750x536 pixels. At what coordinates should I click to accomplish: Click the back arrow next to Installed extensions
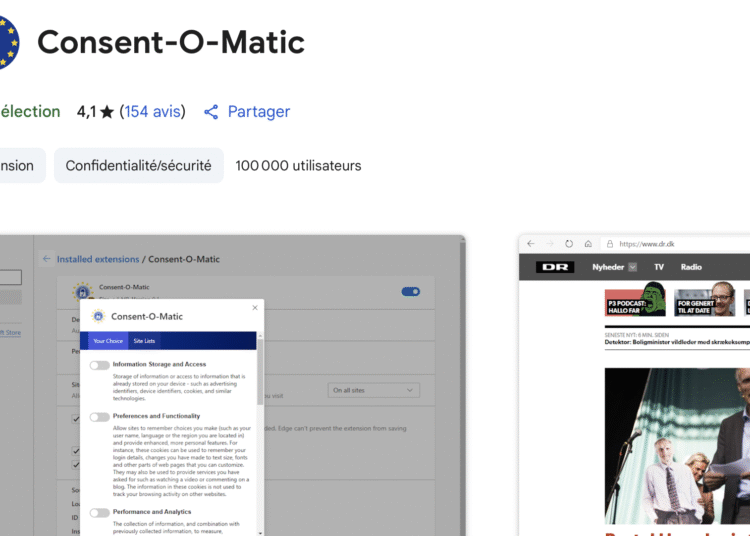point(46,259)
